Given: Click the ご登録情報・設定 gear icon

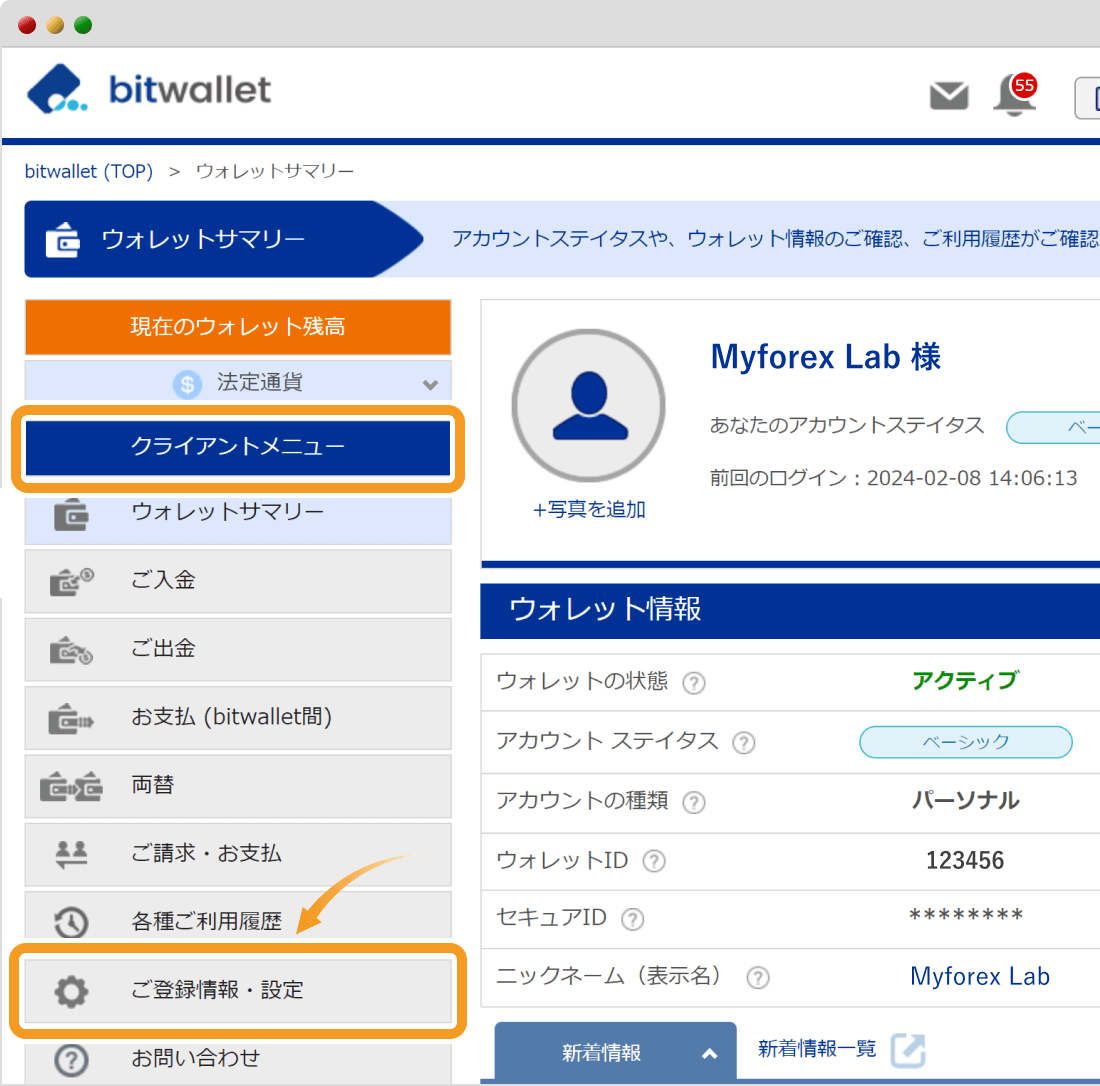Looking at the screenshot, I should (71, 991).
